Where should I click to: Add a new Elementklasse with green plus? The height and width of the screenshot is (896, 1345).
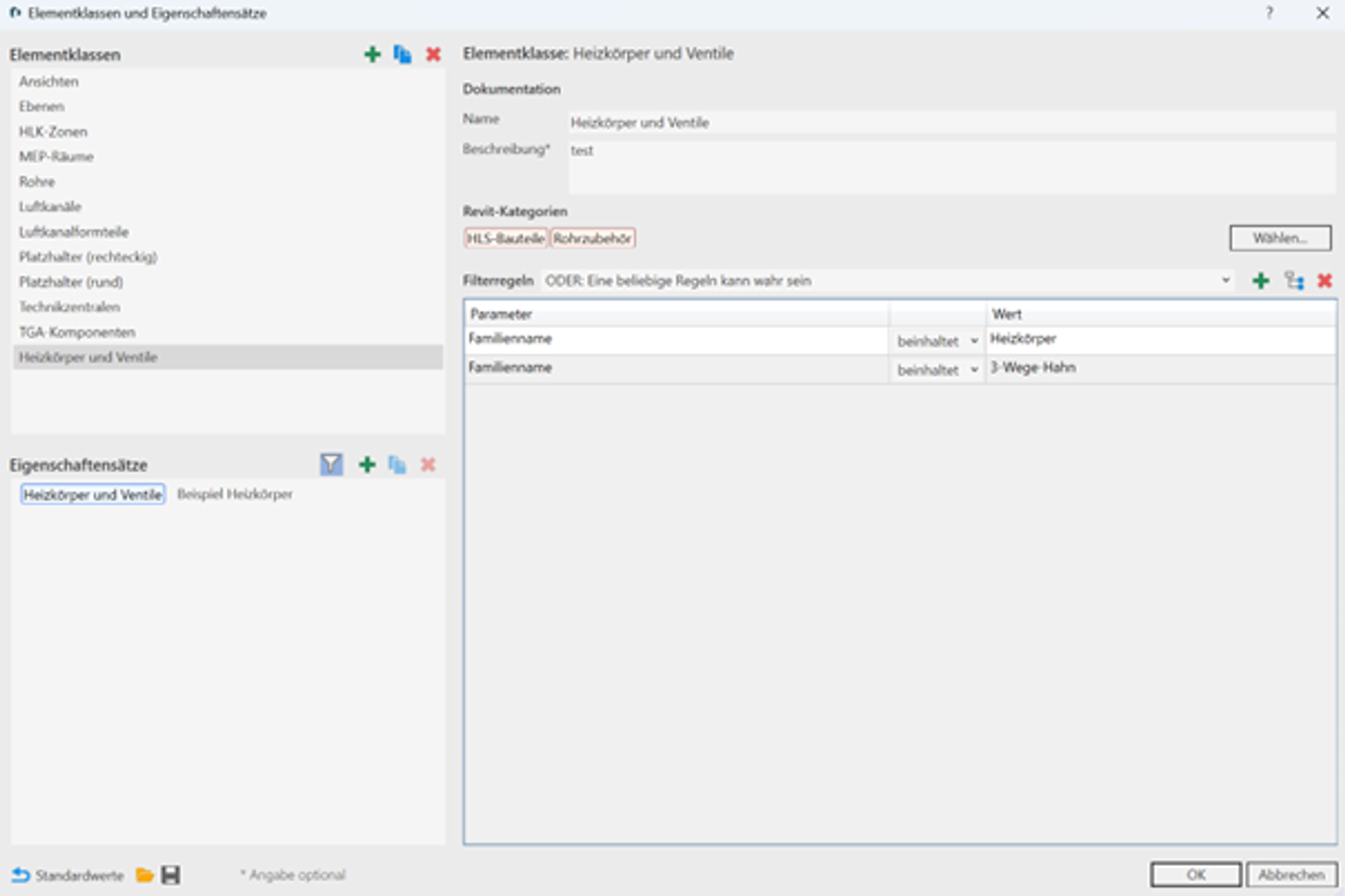tap(372, 54)
